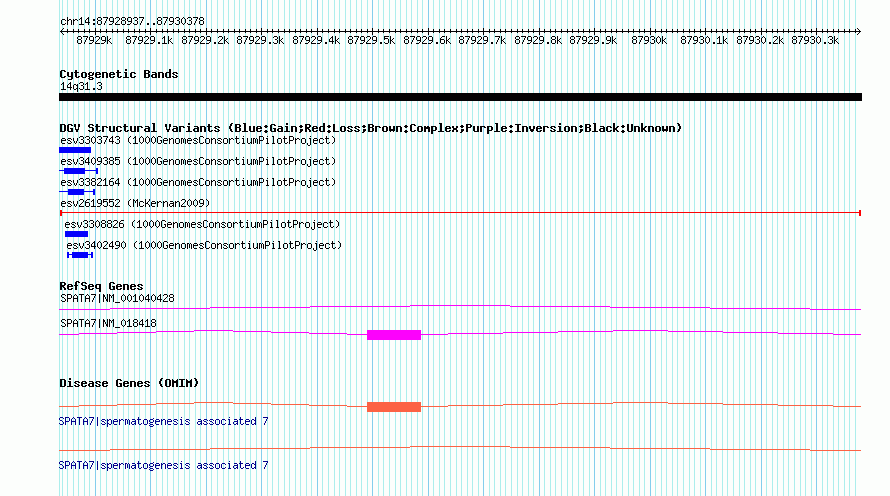Click the blue esv3409385 gain glyph
Viewport: 890px width, 496px height.
click(x=79, y=171)
